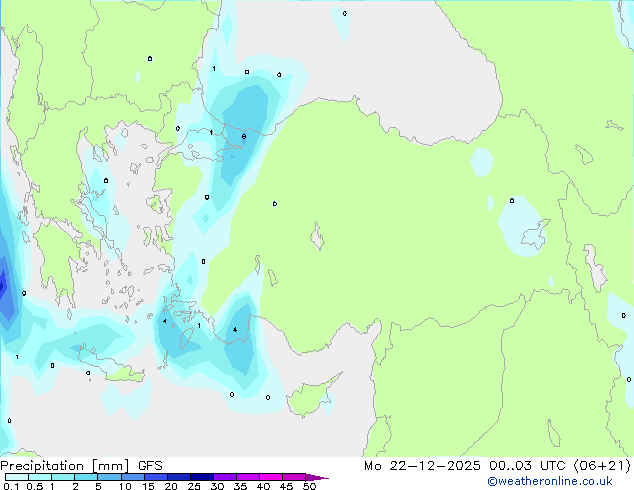Pick the 1–2 mm legend color swatch
The height and width of the screenshot is (490, 634).
[63, 477]
